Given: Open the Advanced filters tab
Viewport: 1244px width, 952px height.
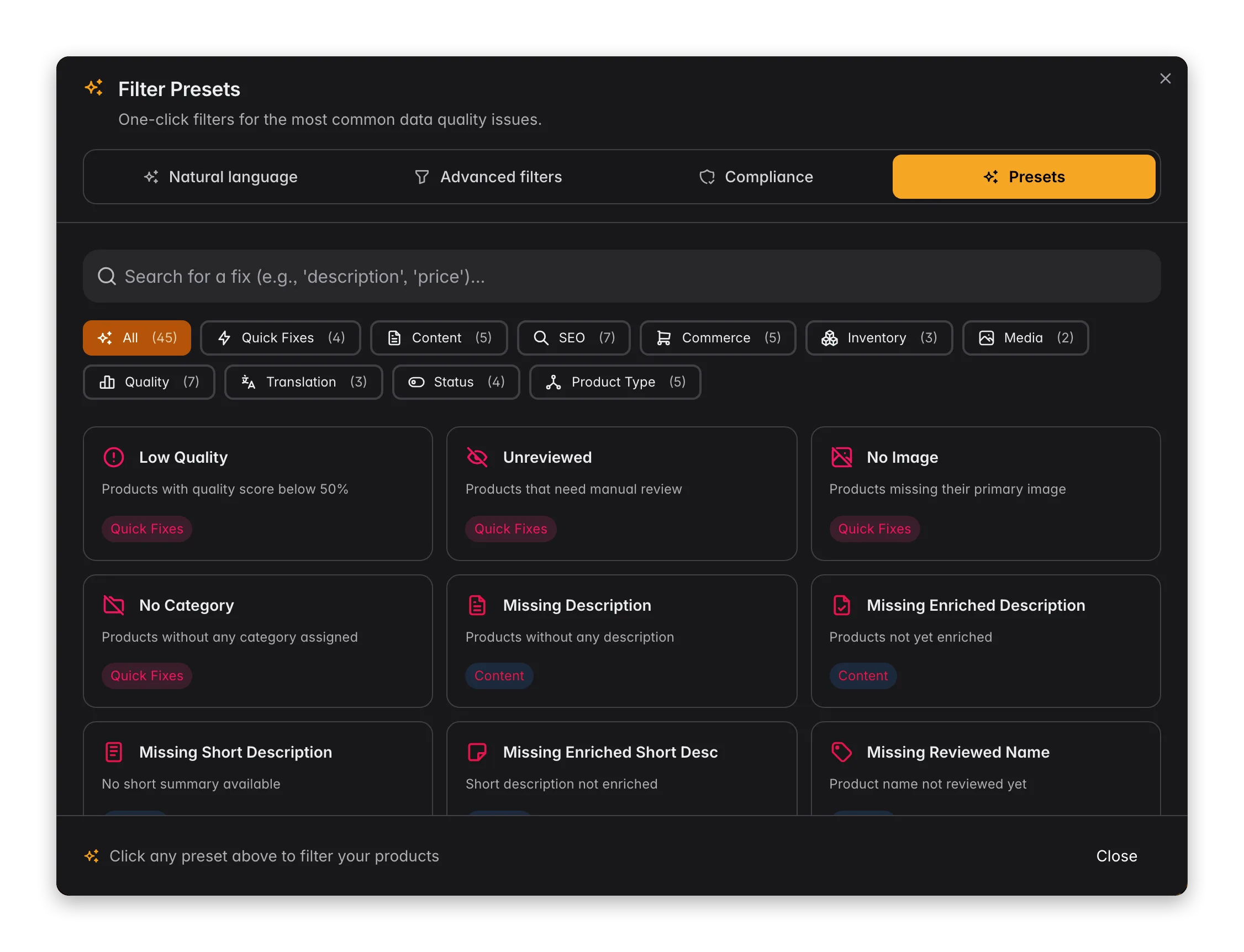Looking at the screenshot, I should pos(488,177).
